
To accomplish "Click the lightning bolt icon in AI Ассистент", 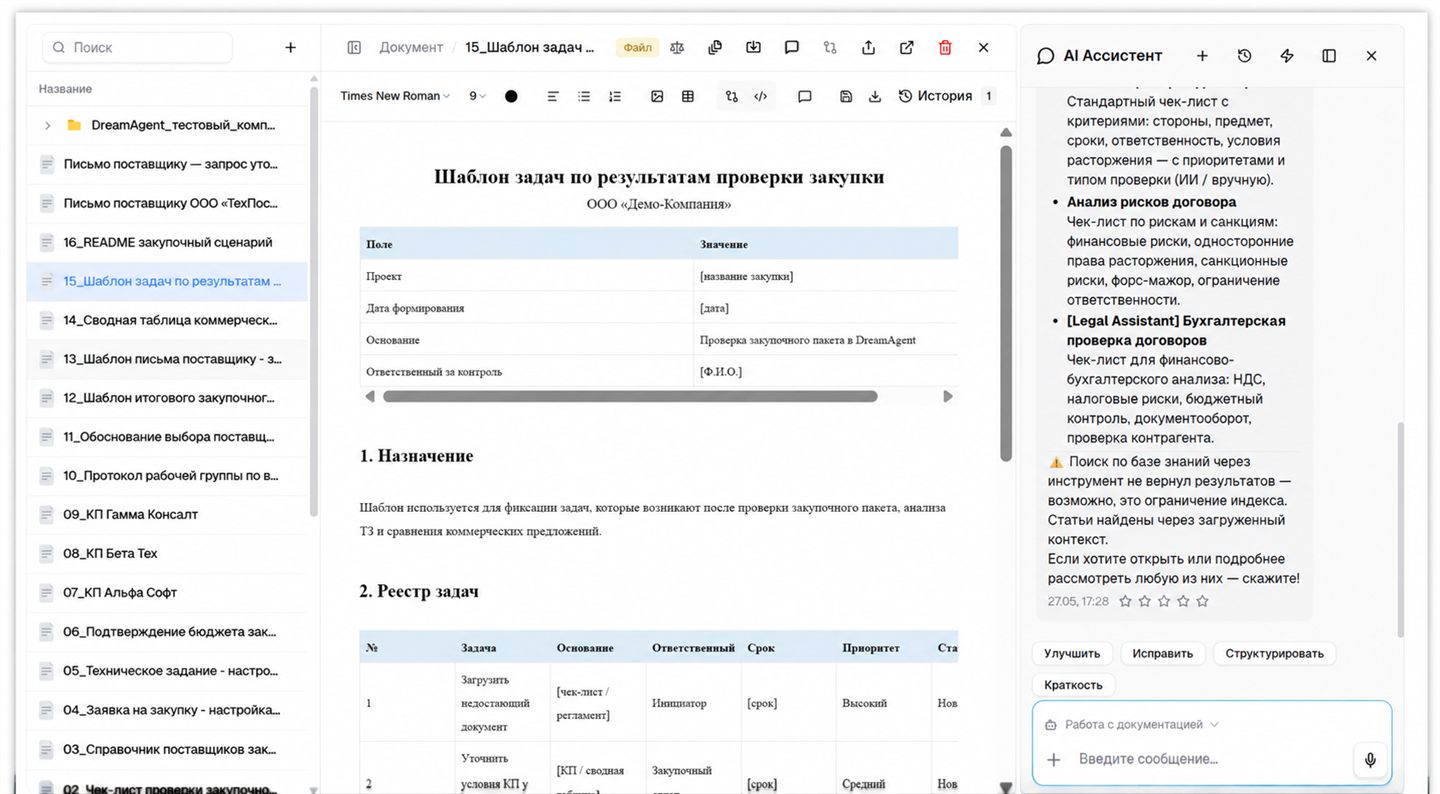I will 1287,56.
